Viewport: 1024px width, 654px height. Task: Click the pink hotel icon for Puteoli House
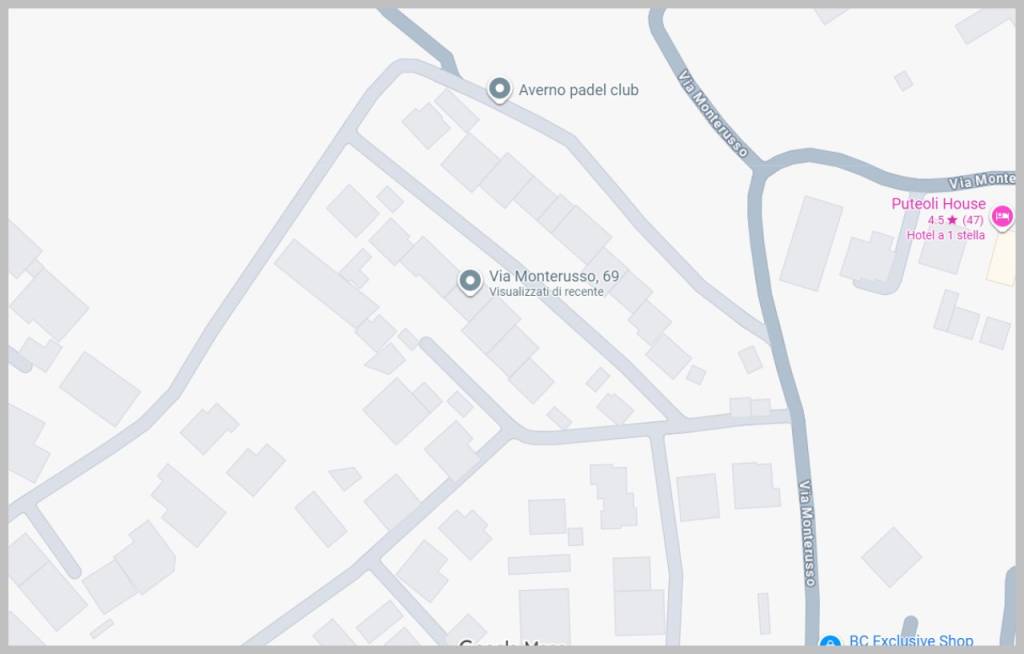1002,216
